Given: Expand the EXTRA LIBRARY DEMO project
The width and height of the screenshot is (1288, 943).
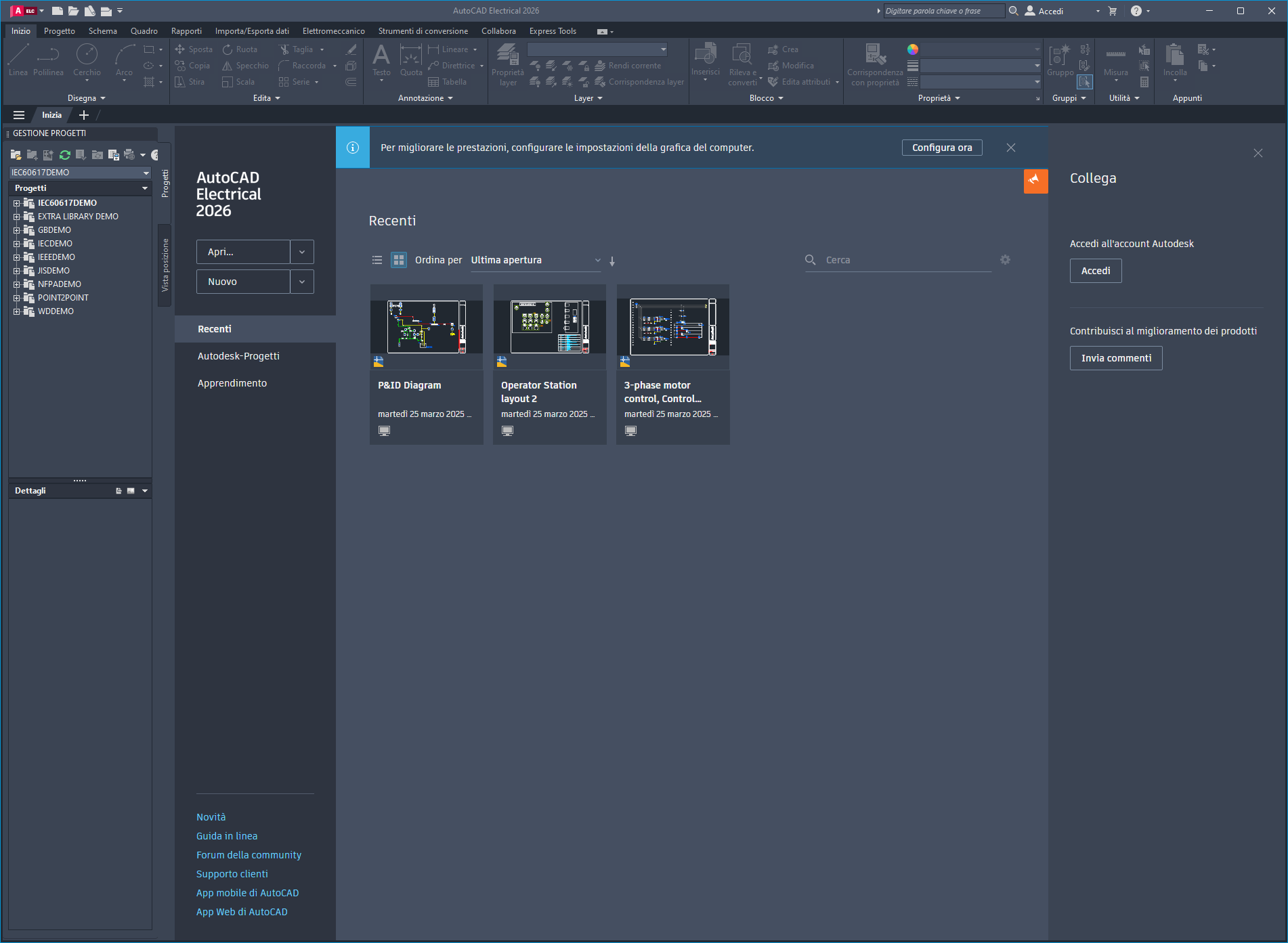Looking at the screenshot, I should (17, 217).
